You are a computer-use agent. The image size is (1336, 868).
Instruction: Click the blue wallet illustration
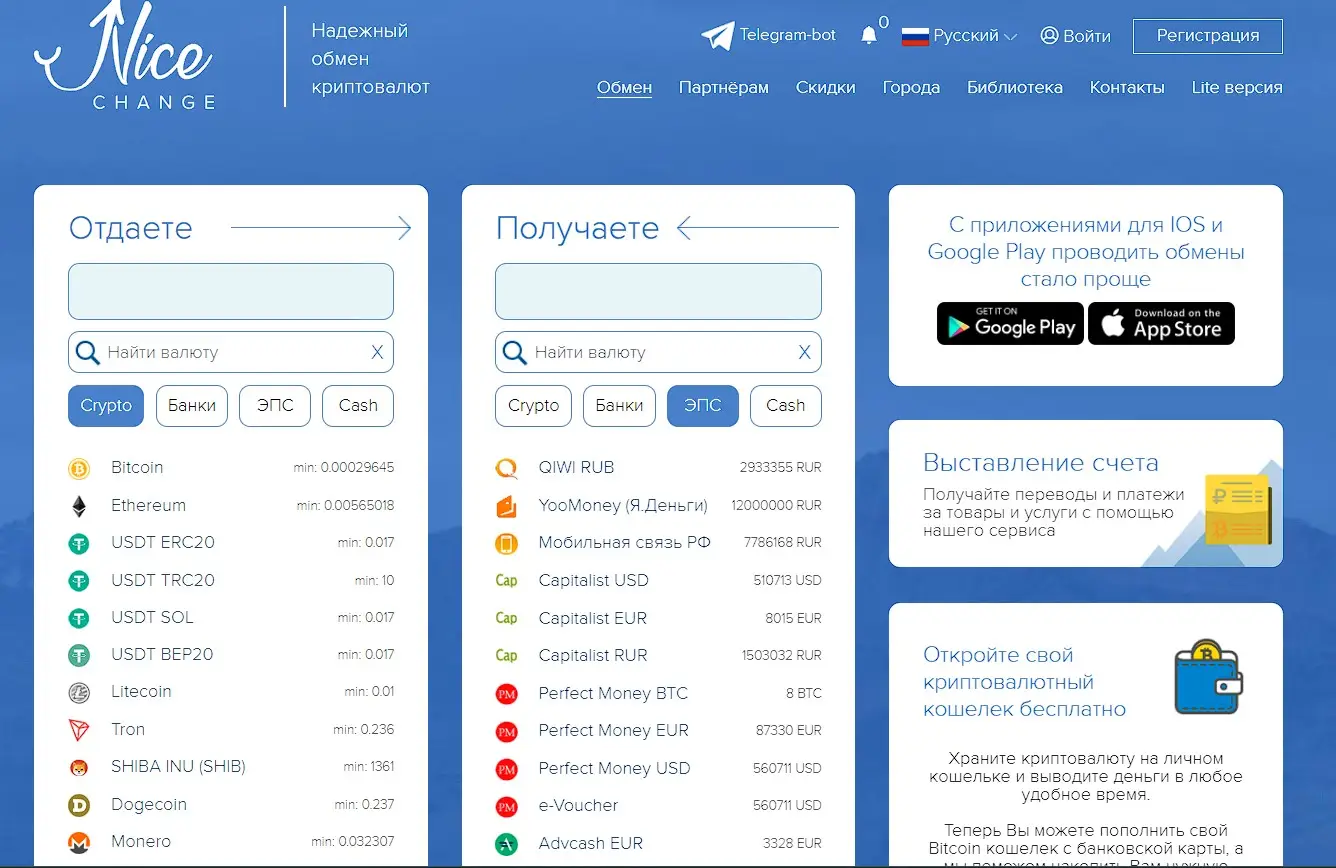click(1209, 678)
